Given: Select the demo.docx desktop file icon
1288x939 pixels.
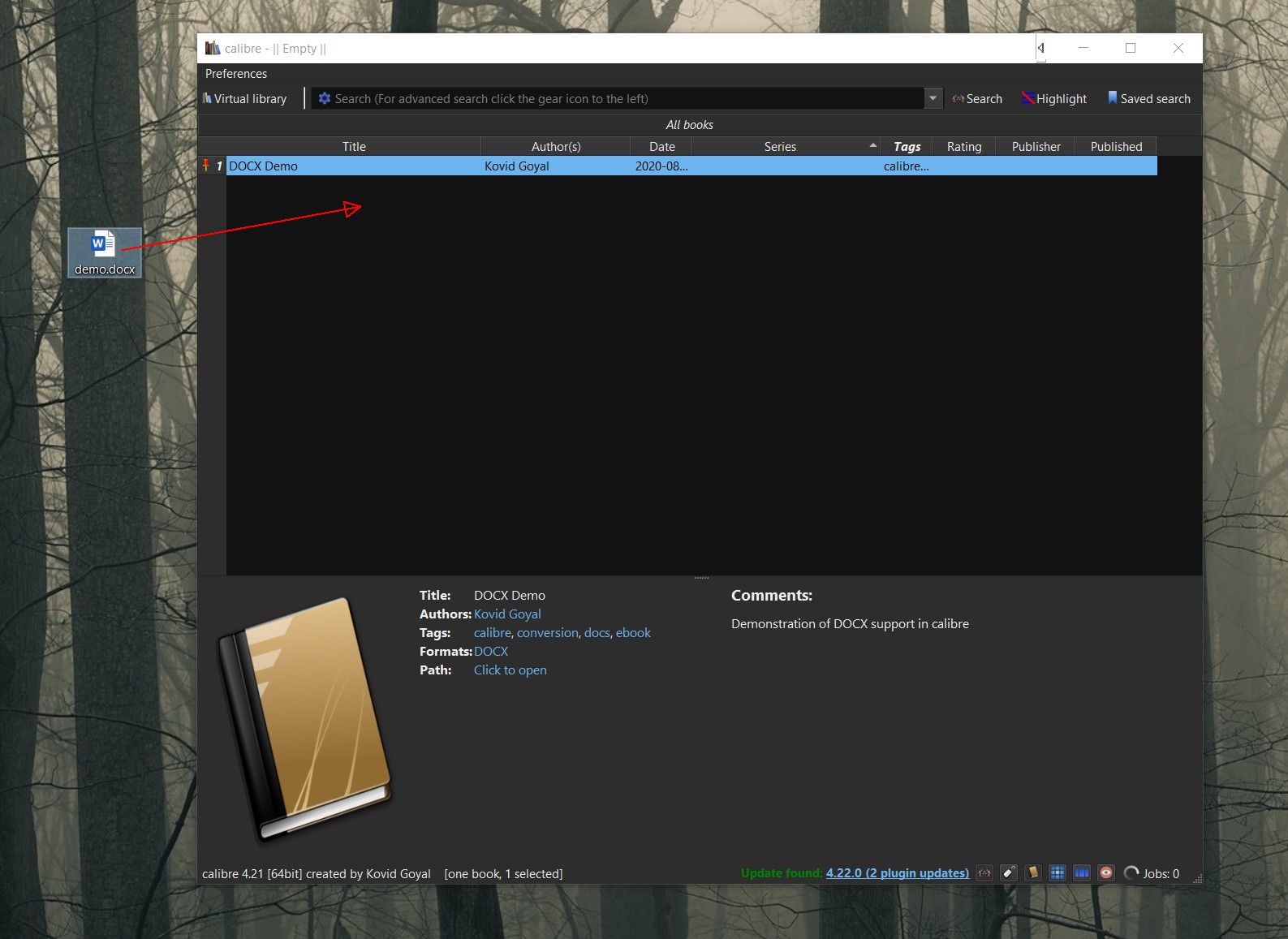Looking at the screenshot, I should (x=105, y=252).
